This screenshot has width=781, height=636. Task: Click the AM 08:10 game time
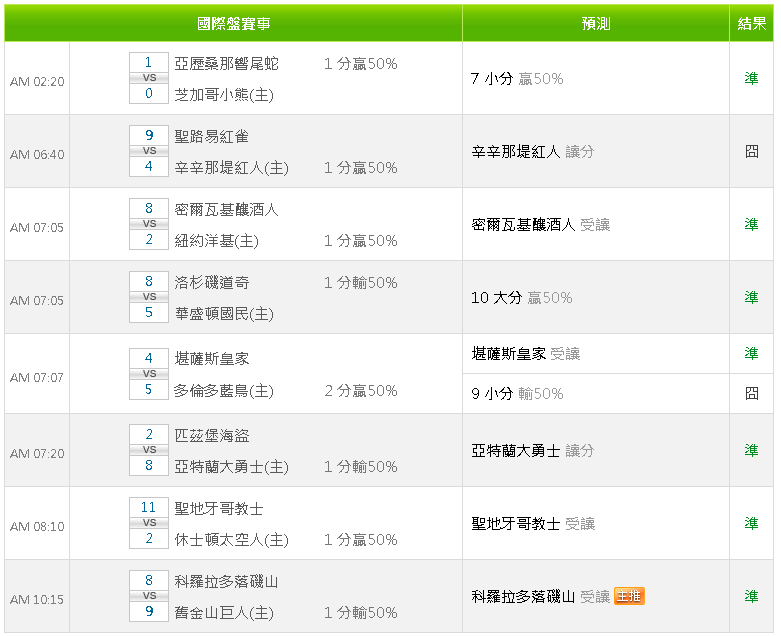click(37, 526)
